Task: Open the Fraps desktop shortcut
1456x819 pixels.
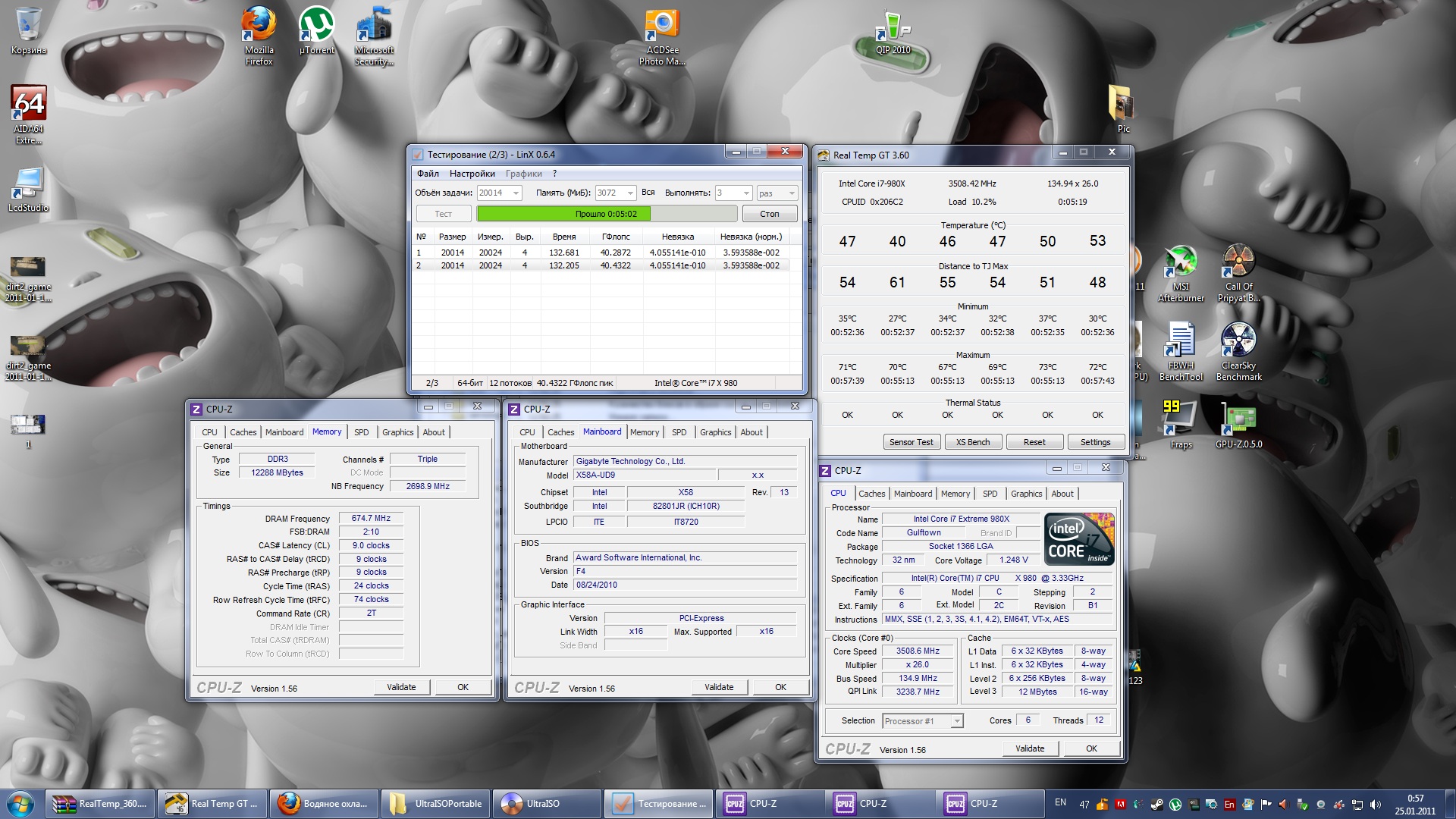Action: (1181, 425)
